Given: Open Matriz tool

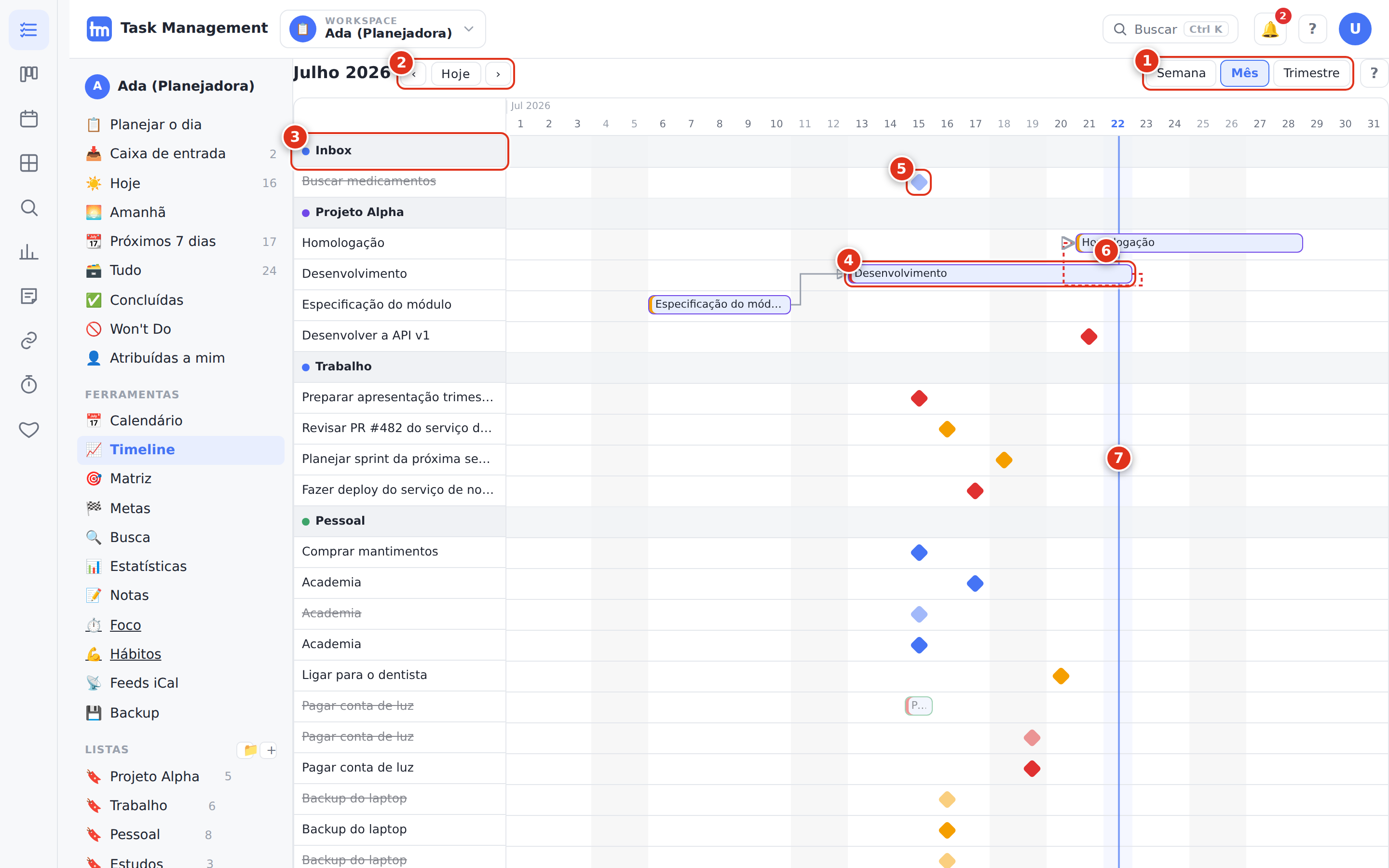Looking at the screenshot, I should 181,479.
